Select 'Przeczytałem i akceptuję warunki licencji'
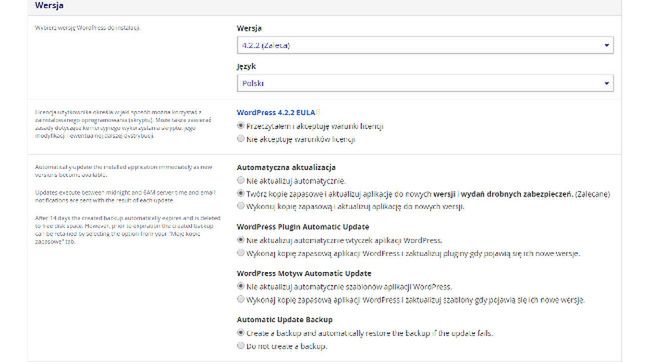Viewport: 660px width, 362px height. coord(241,125)
